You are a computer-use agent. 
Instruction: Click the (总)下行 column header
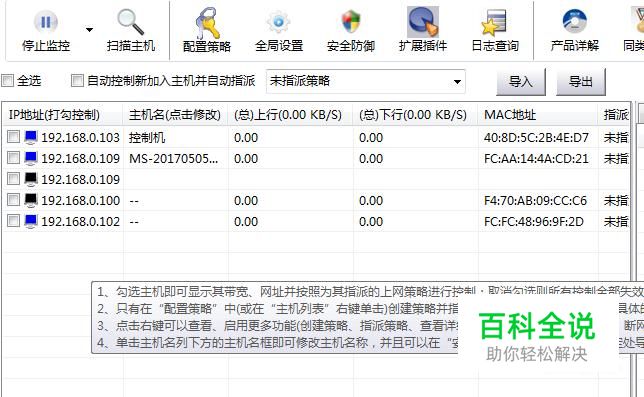416,115
